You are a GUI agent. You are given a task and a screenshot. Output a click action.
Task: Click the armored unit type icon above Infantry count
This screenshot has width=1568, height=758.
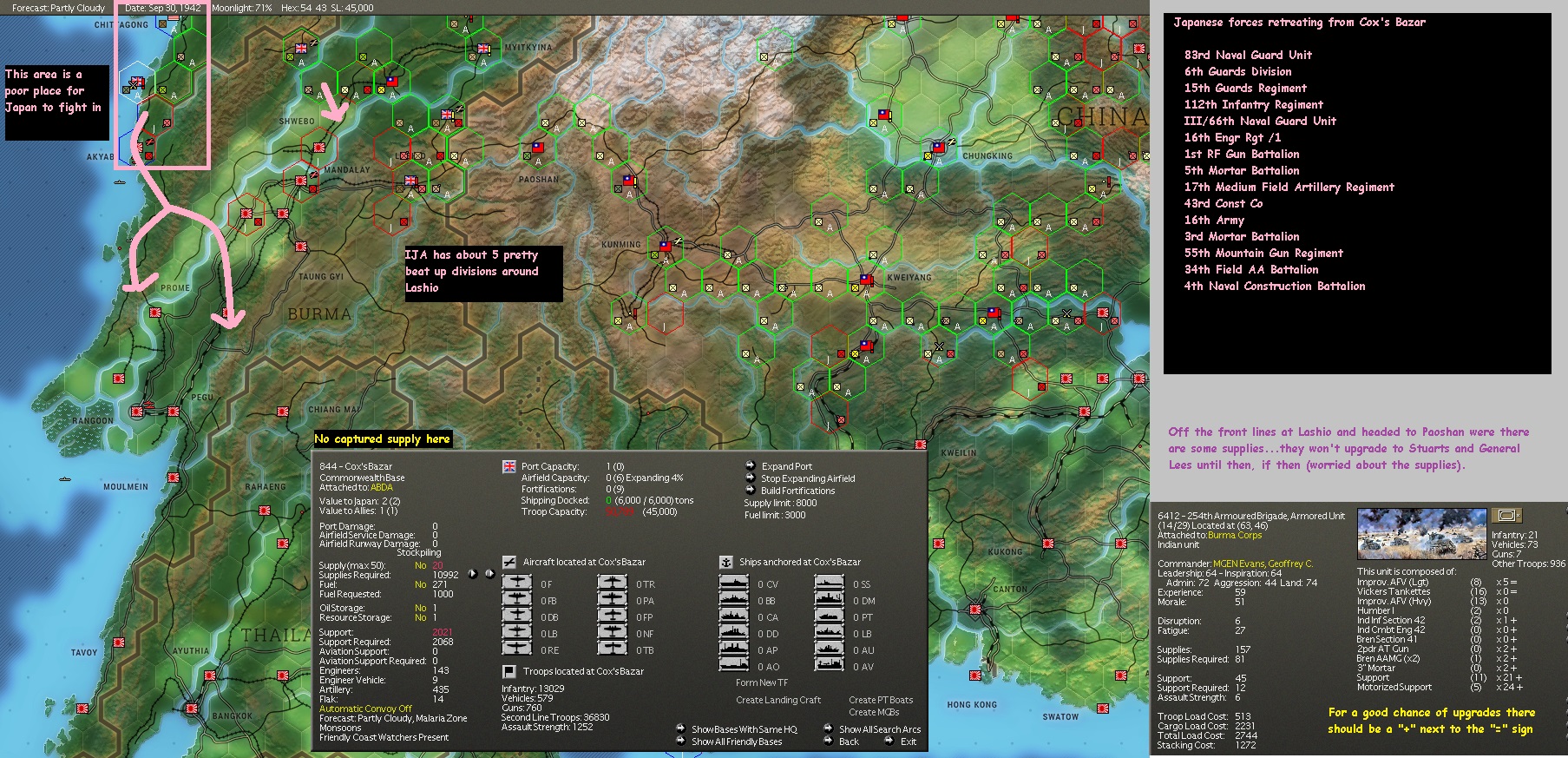pyautogui.click(x=1506, y=516)
